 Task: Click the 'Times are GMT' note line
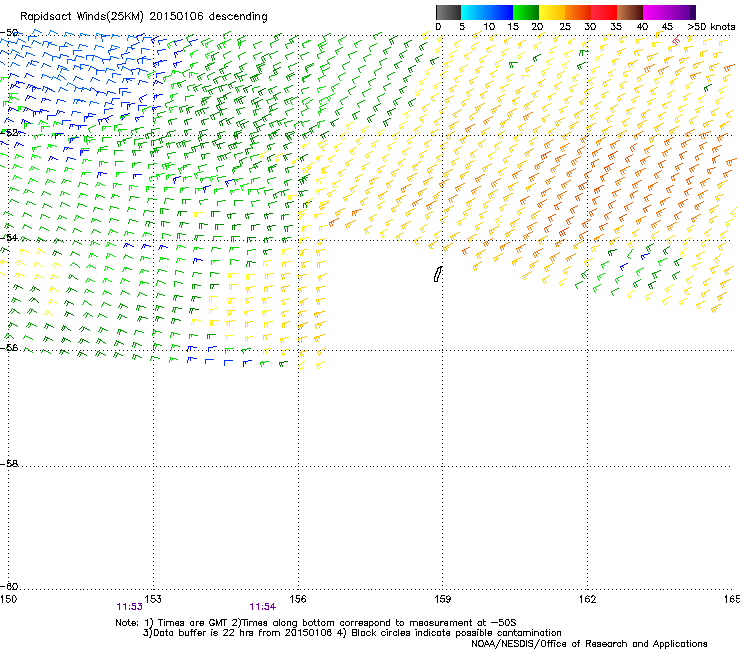coord(316,623)
